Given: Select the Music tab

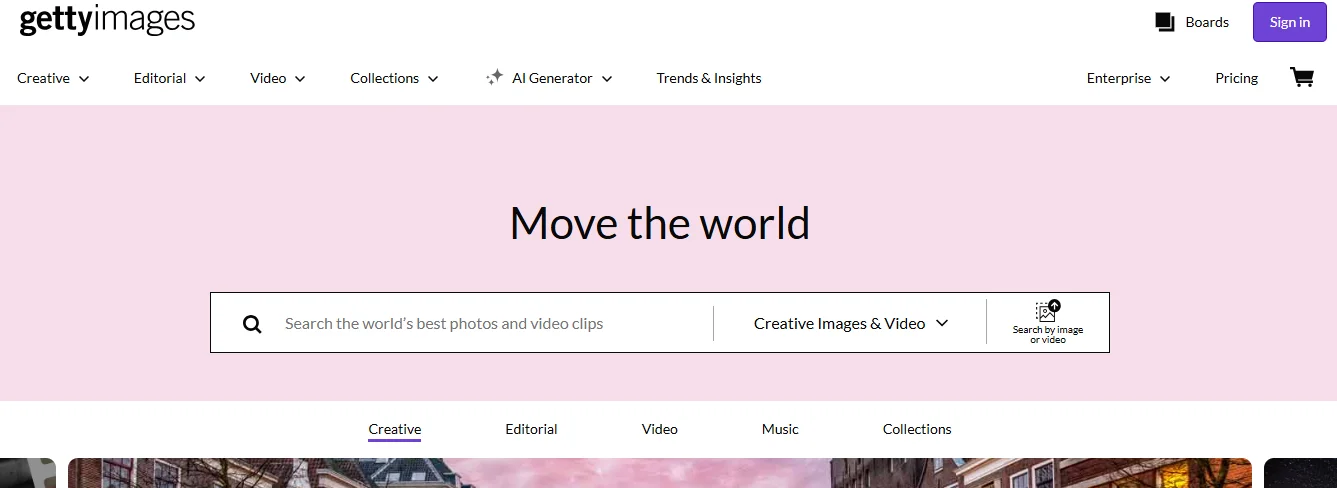Looking at the screenshot, I should (780, 429).
